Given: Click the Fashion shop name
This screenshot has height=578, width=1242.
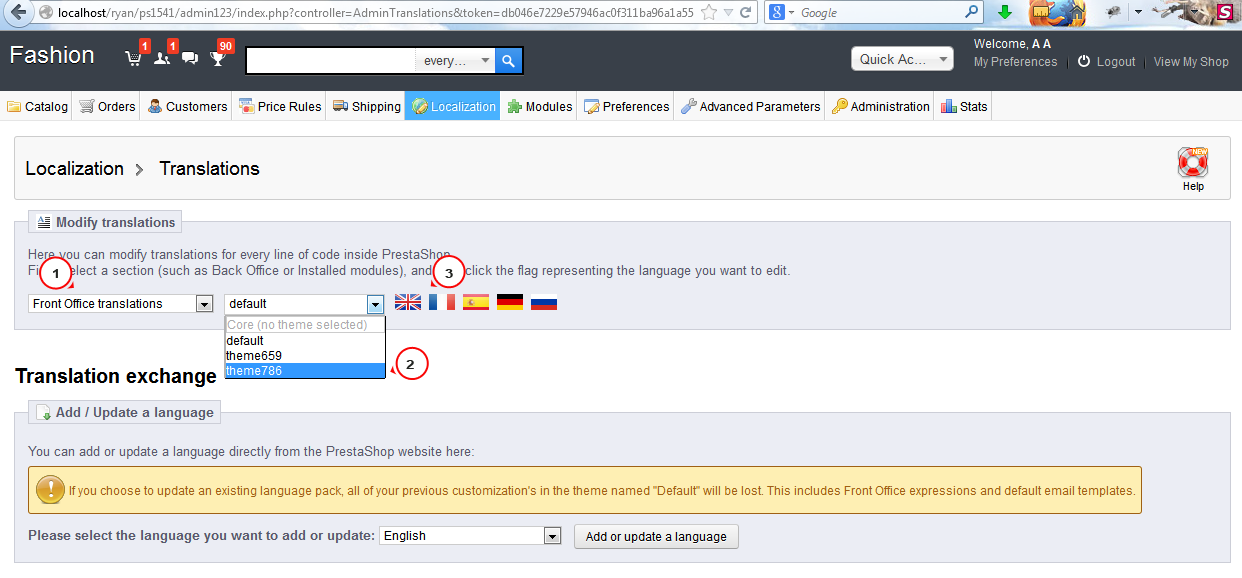Looking at the screenshot, I should pyautogui.click(x=52, y=55).
